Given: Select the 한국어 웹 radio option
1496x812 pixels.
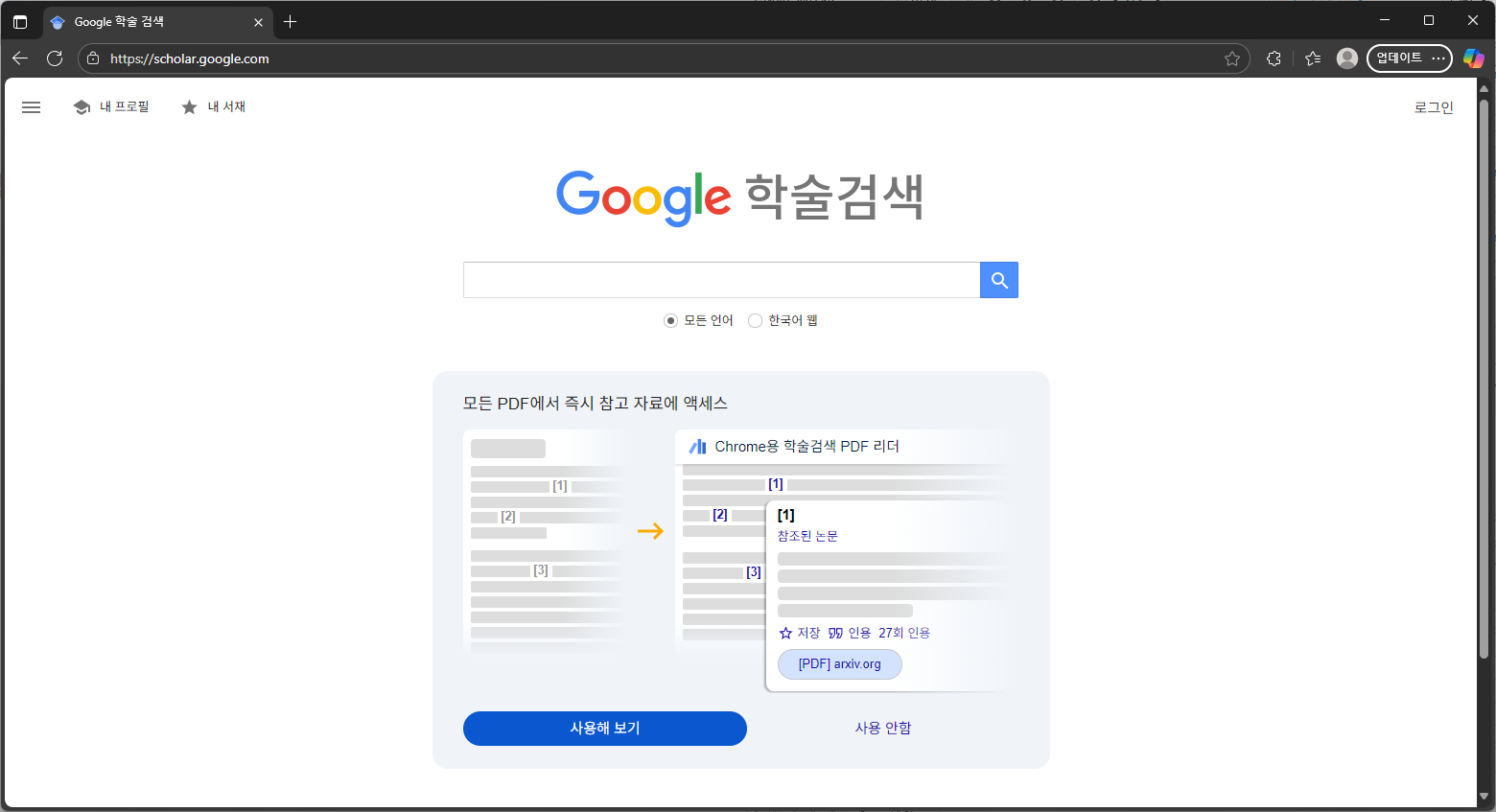Looking at the screenshot, I should tap(755, 320).
